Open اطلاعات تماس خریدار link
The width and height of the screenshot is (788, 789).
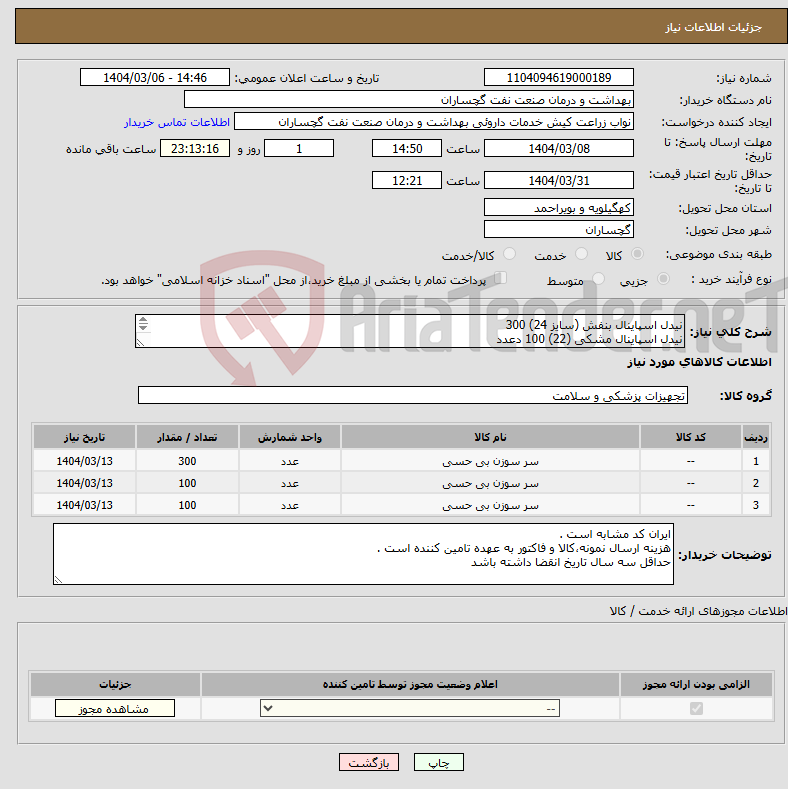(177, 122)
